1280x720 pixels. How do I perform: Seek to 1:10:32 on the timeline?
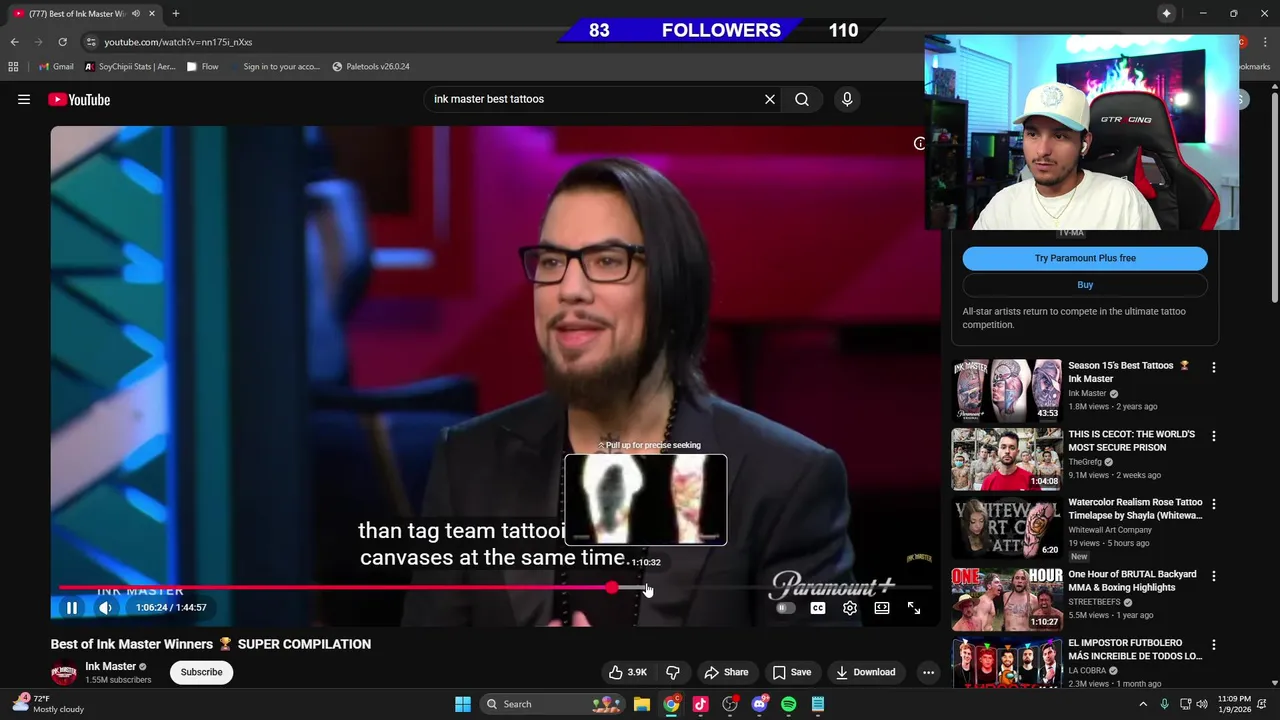point(647,588)
